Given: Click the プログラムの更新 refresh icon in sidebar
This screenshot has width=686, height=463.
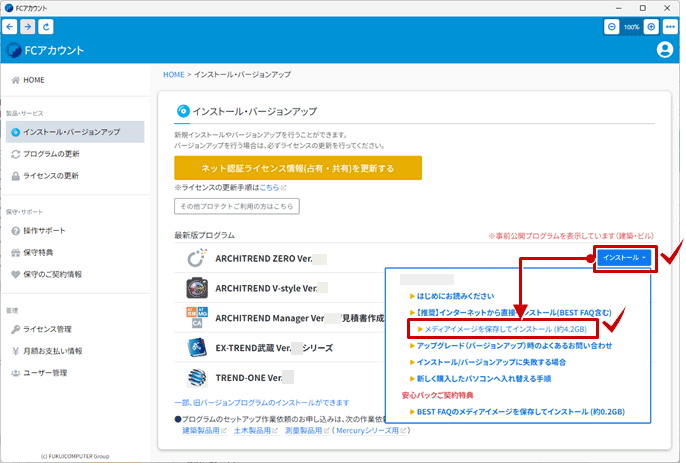Looking at the screenshot, I should pos(16,154).
